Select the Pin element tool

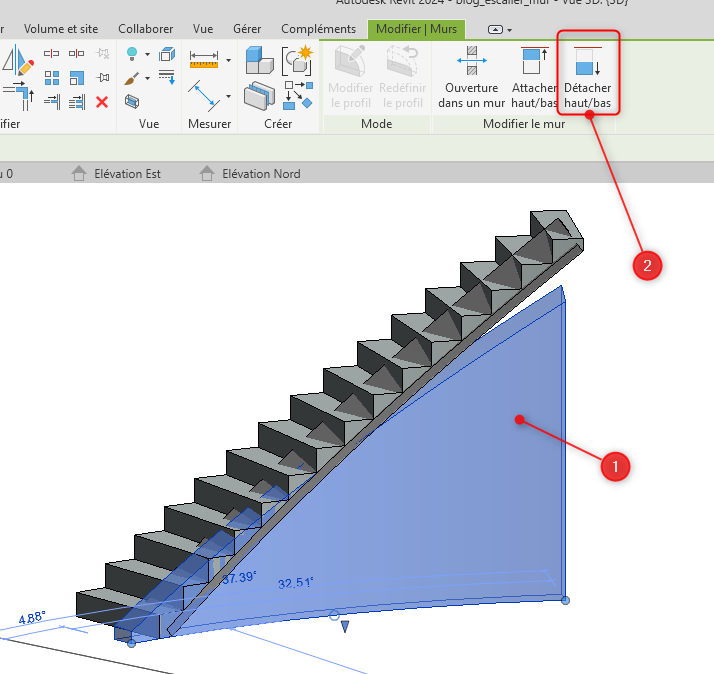click(x=102, y=77)
